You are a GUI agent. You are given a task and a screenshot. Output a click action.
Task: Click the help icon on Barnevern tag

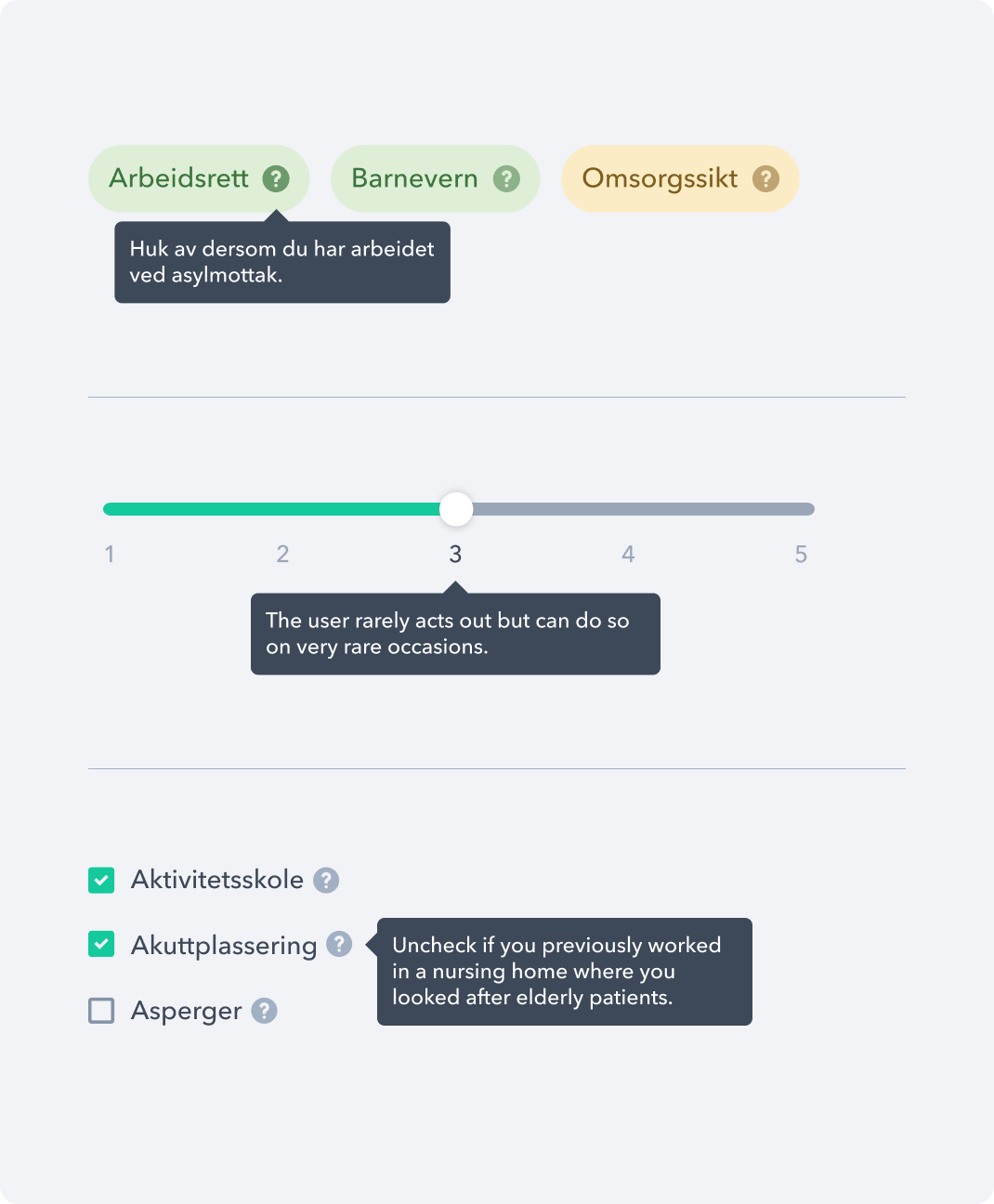506,178
